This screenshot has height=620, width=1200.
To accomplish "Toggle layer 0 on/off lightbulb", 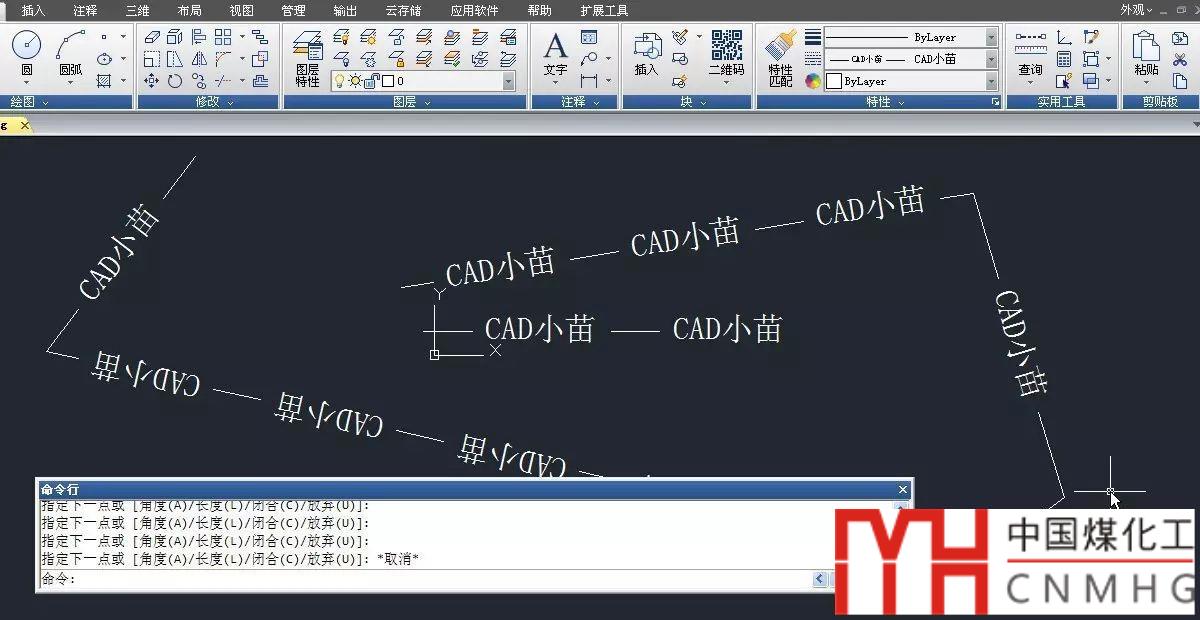I will coord(339,81).
